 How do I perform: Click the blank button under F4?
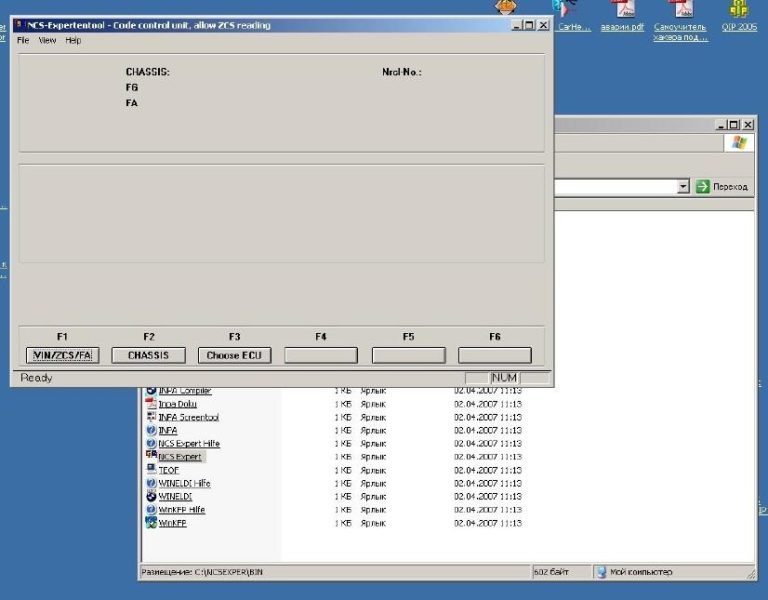pos(321,355)
